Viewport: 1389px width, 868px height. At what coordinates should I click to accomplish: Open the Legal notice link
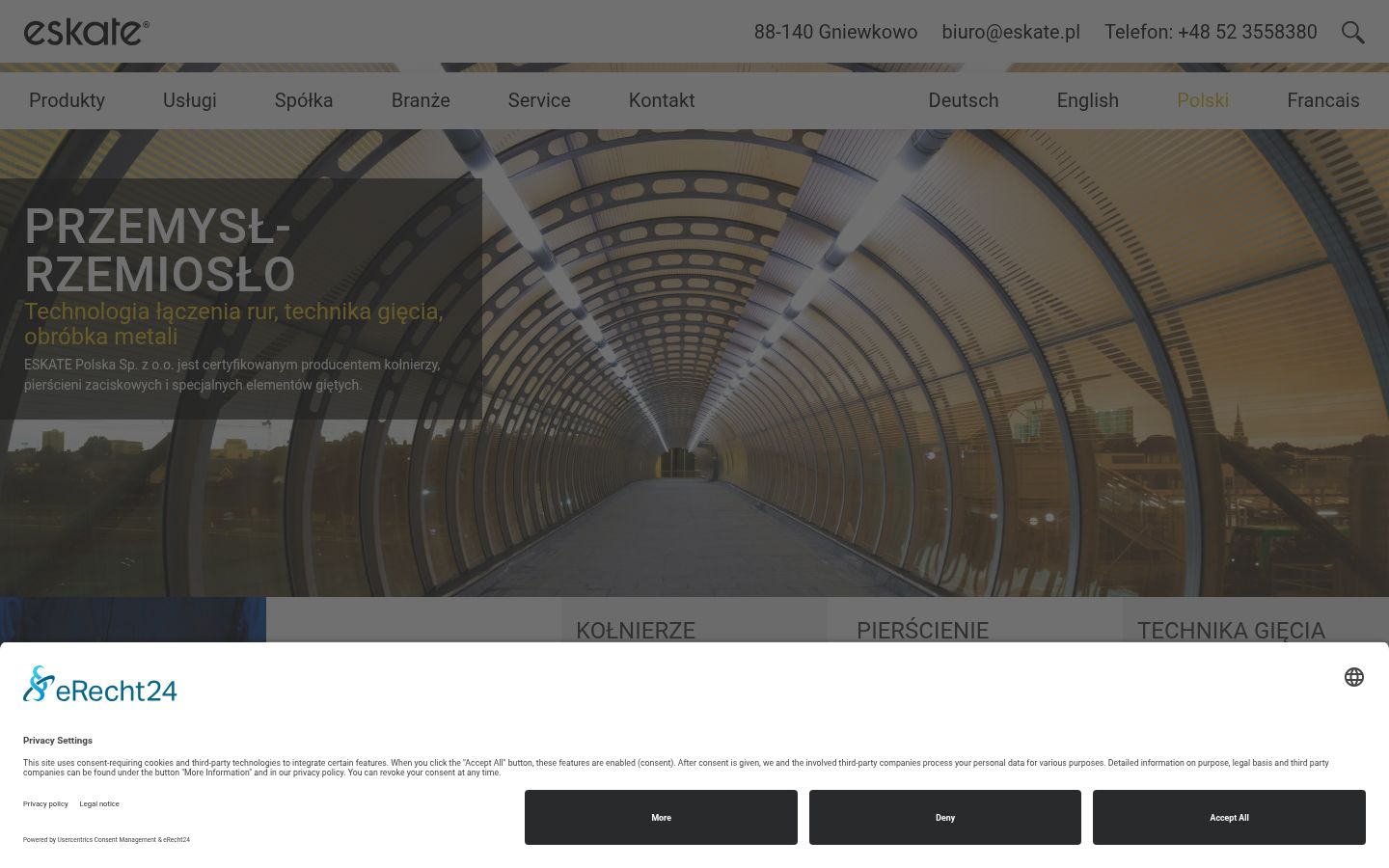click(99, 803)
